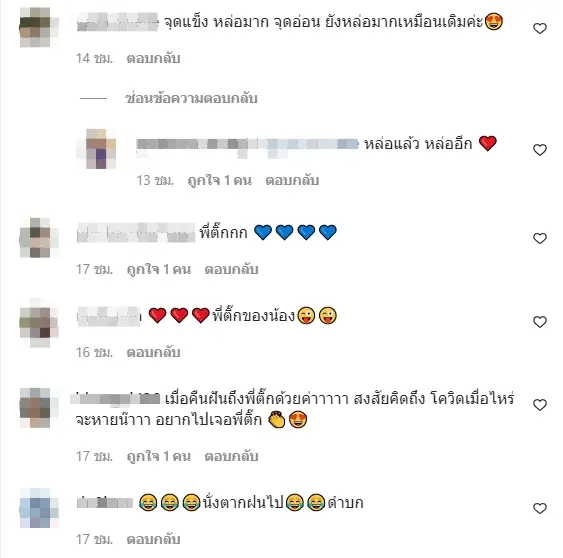This screenshot has width=563, height=558.
Task: View who liked the พี่ติ๊กกก comment
Action: coord(159,269)
